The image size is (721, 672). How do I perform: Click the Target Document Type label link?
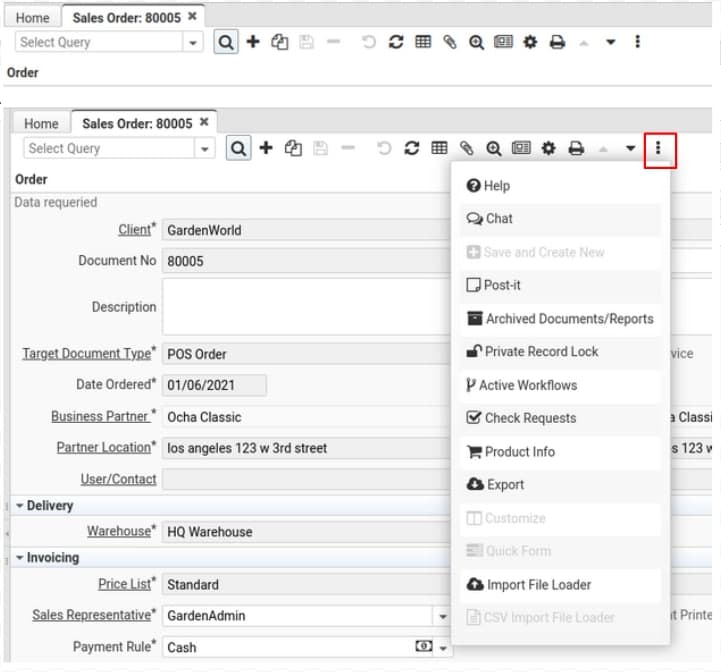click(86, 354)
